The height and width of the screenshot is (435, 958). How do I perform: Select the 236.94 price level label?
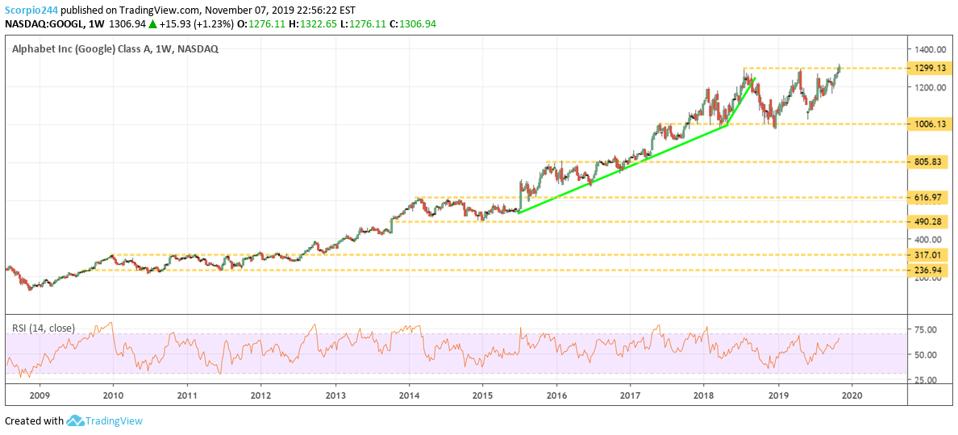coord(926,270)
